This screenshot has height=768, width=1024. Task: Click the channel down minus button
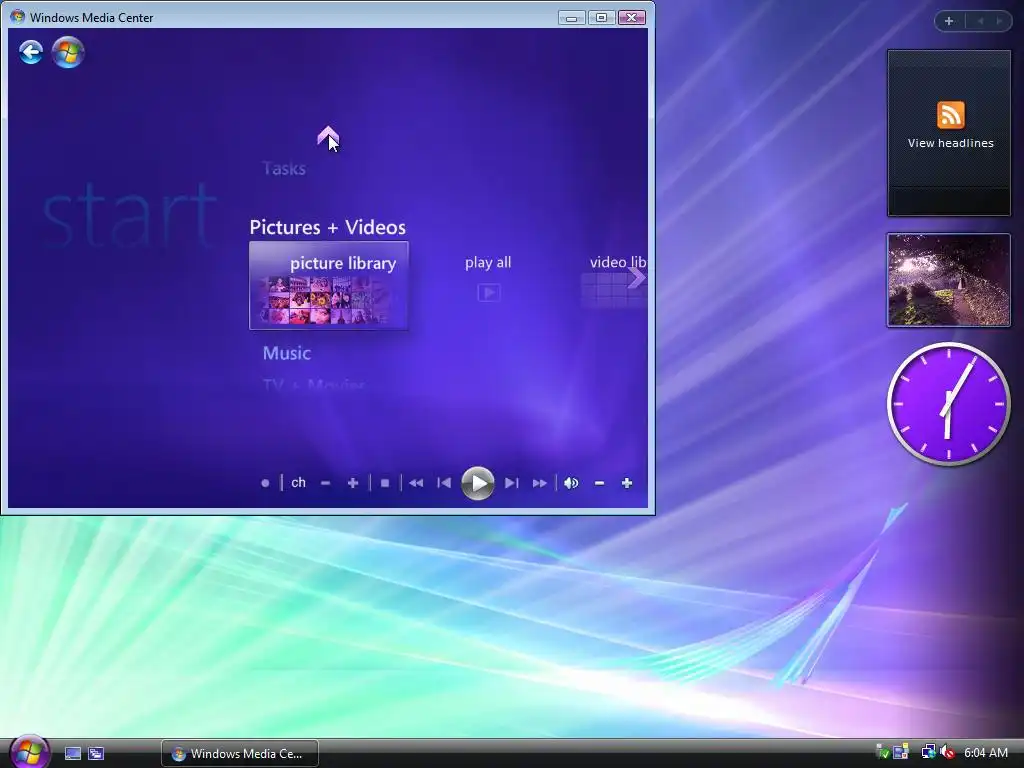(325, 483)
